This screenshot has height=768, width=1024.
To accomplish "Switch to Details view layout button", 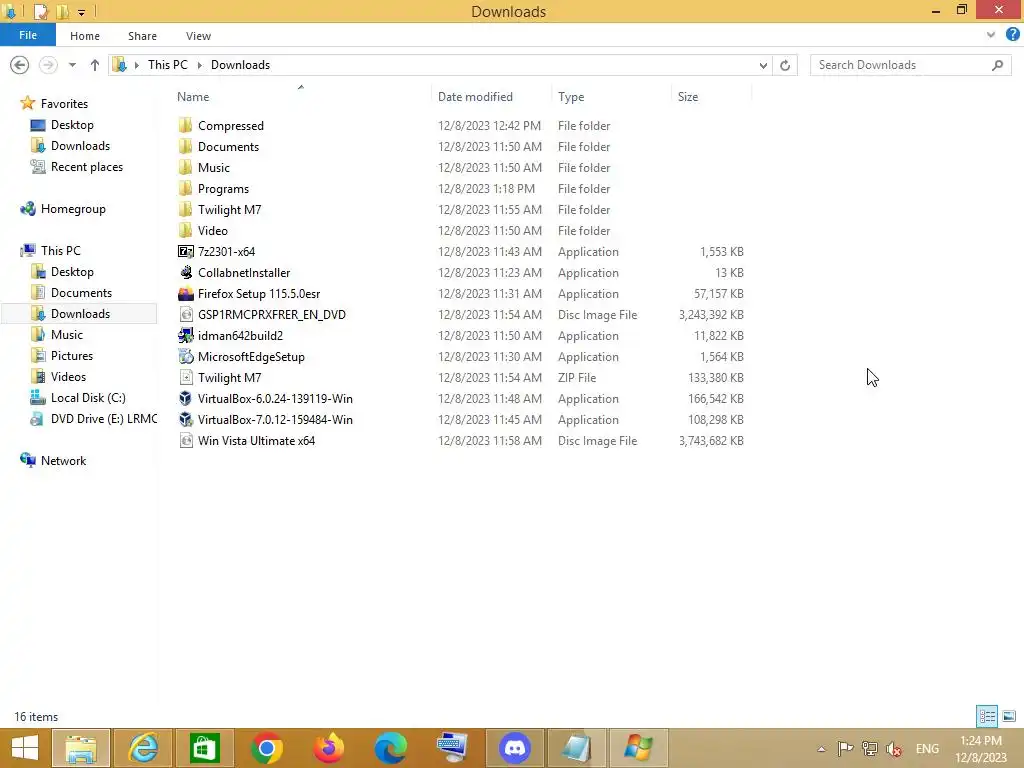I will coord(987,716).
